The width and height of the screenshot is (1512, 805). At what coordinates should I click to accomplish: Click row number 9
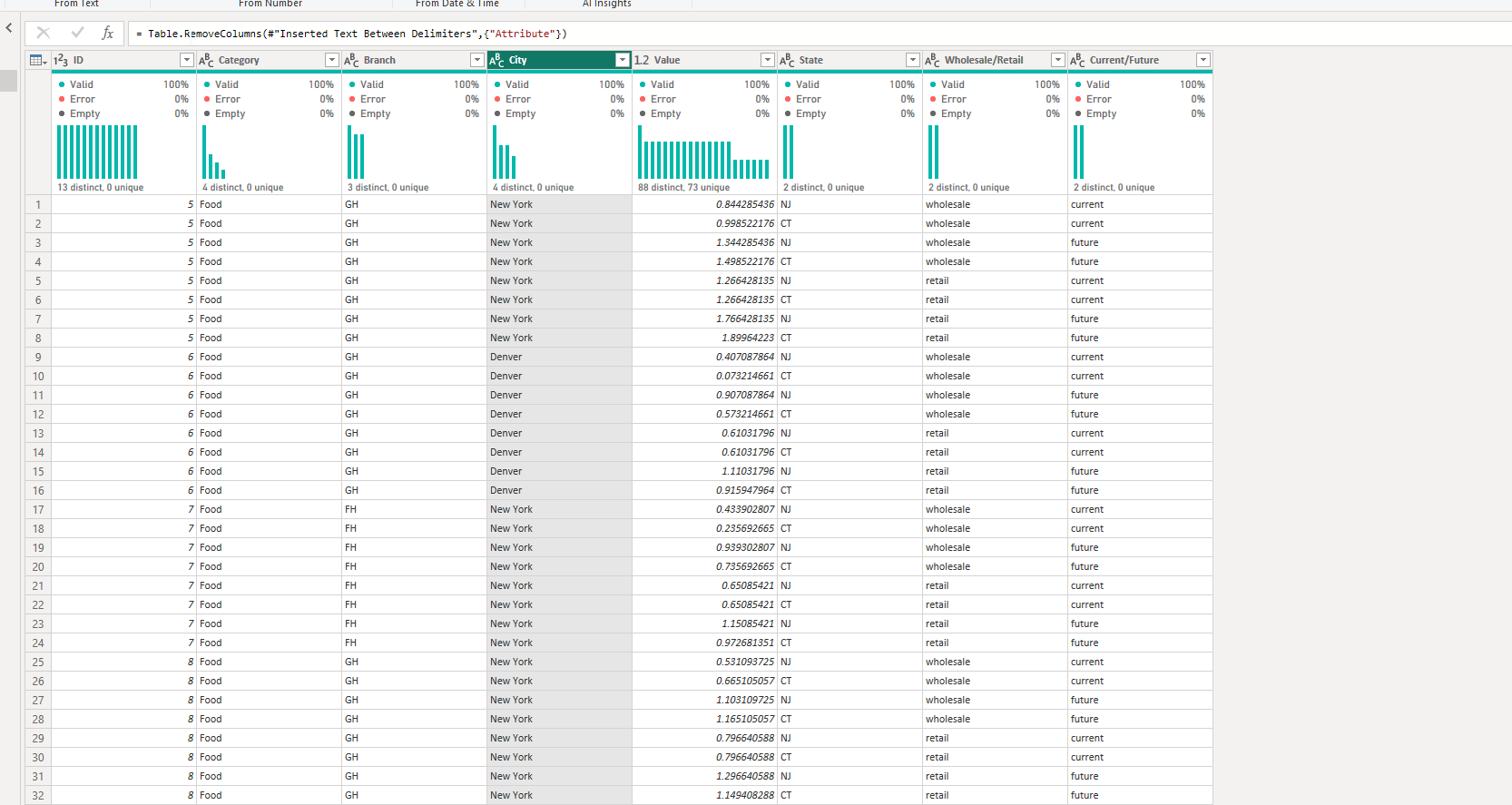(38, 357)
